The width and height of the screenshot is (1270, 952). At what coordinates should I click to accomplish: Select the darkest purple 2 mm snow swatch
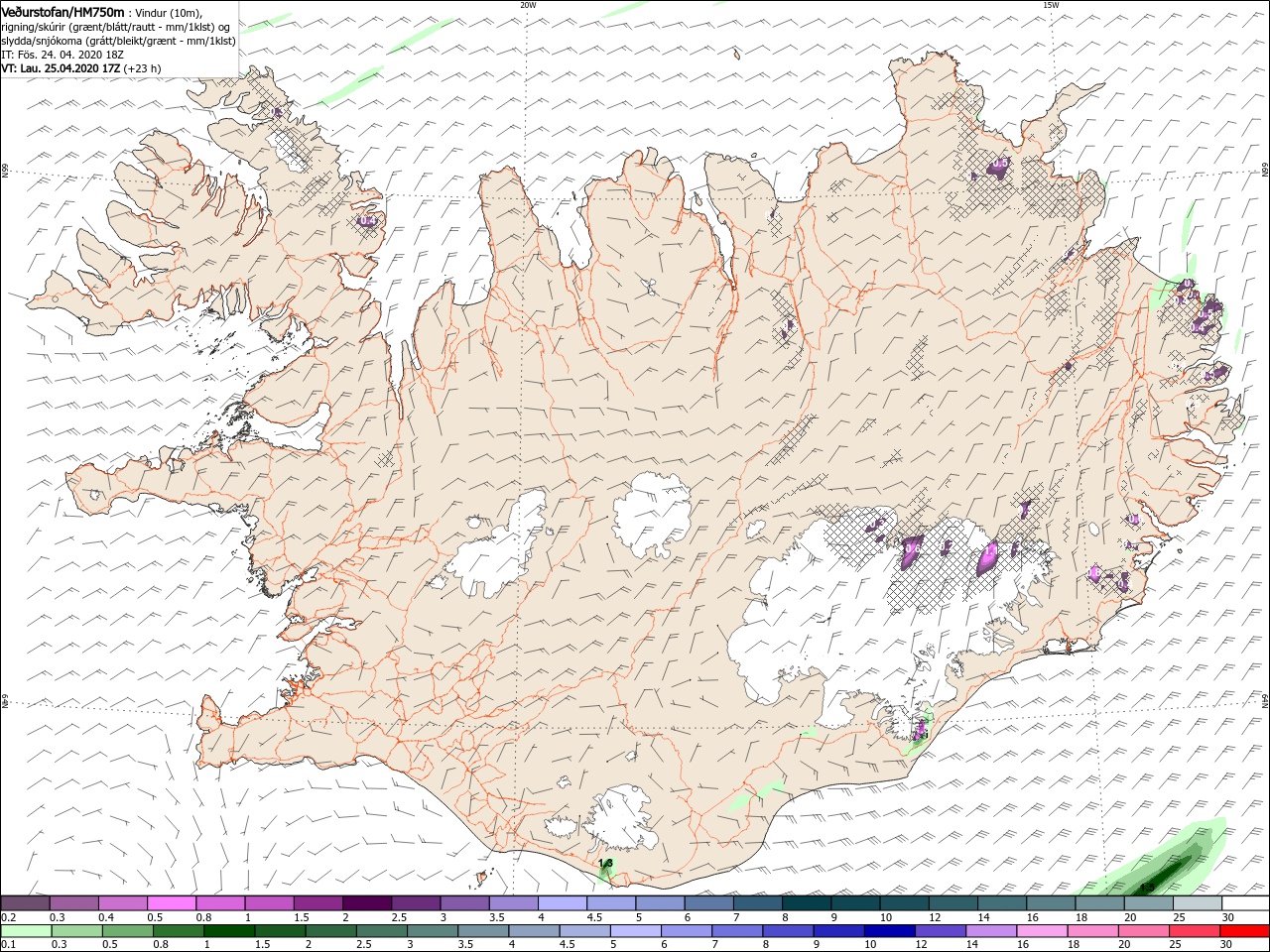click(x=367, y=903)
